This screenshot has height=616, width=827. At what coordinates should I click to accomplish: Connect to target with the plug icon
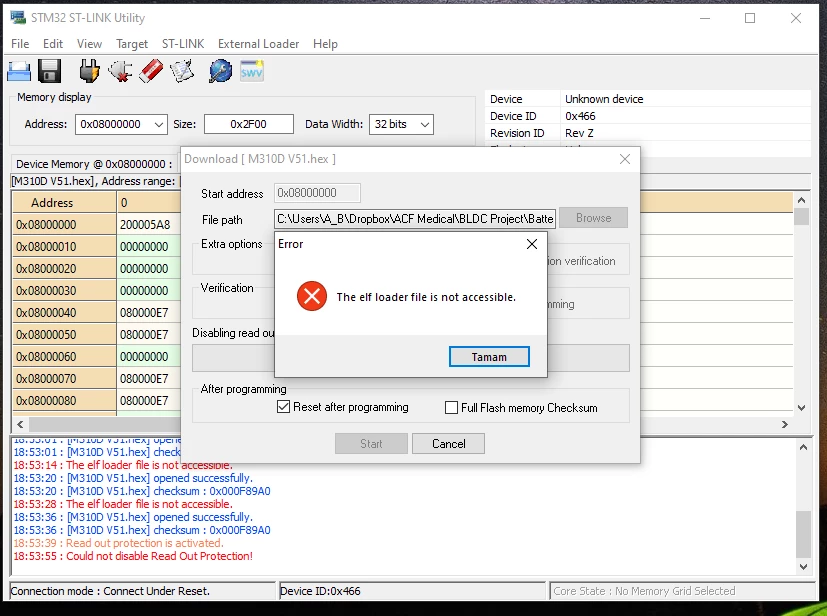click(x=89, y=71)
